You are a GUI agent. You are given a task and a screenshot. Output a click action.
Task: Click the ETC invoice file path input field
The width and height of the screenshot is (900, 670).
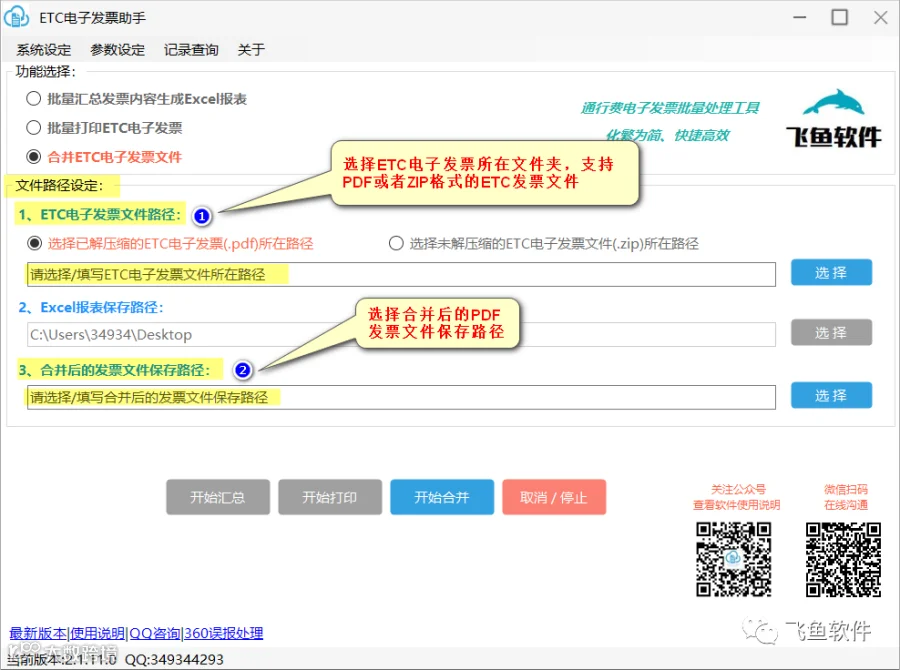click(401, 274)
